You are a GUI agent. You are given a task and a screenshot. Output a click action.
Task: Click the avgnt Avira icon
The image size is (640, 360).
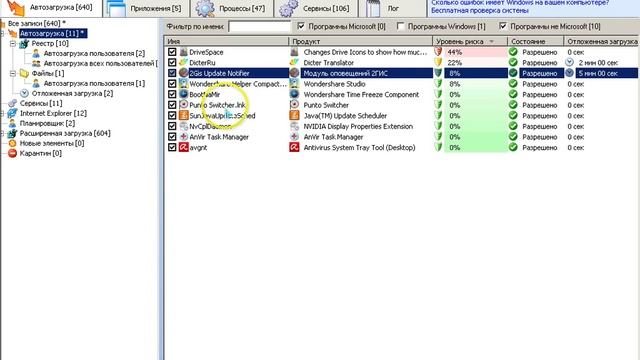click(183, 147)
